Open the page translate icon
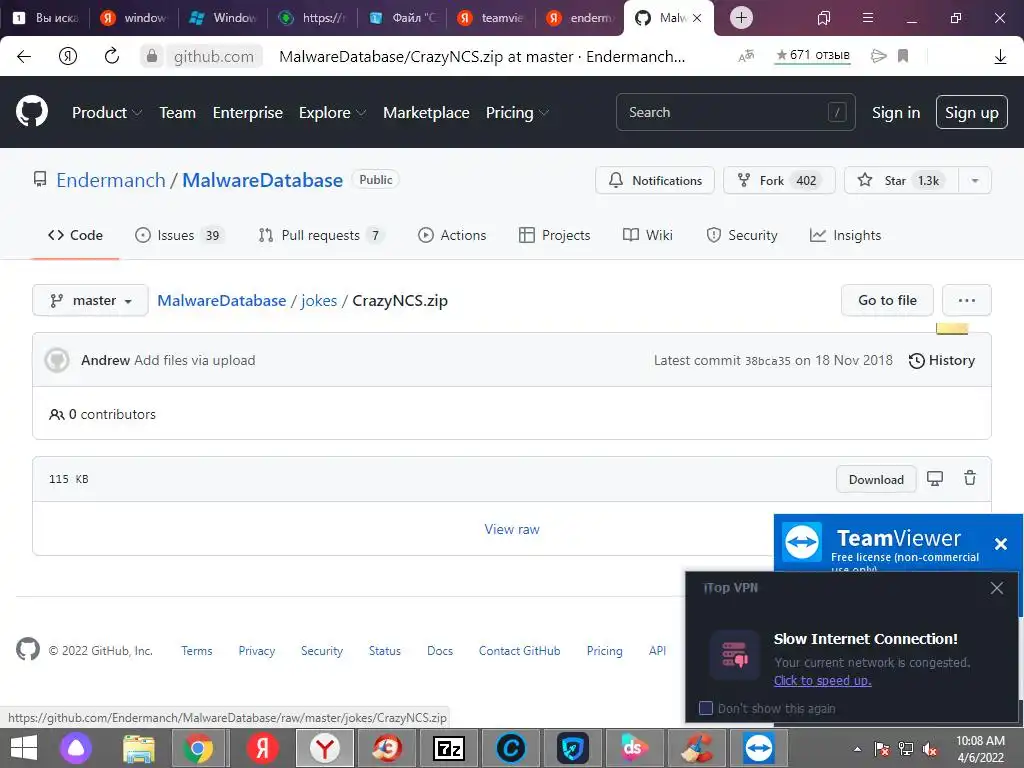Screen dimensions: 1024x768 point(746,56)
